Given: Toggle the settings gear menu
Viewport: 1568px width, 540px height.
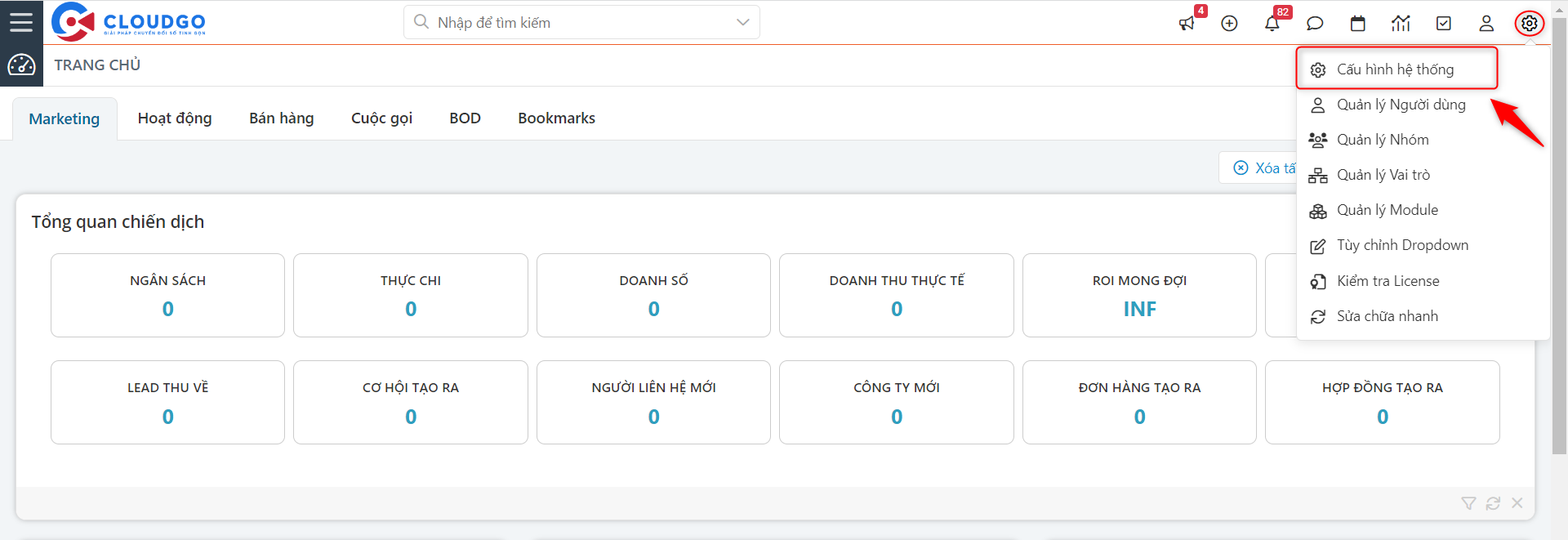Looking at the screenshot, I should point(1530,24).
